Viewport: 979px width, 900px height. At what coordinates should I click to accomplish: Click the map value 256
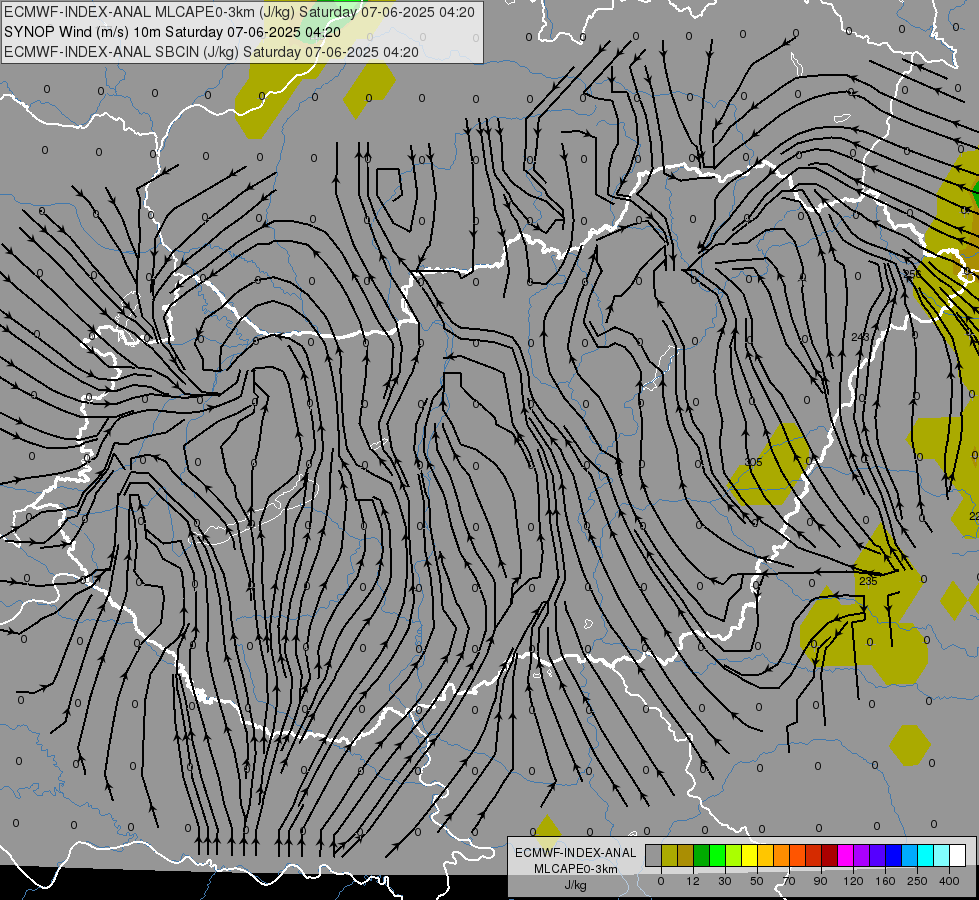pos(912,274)
